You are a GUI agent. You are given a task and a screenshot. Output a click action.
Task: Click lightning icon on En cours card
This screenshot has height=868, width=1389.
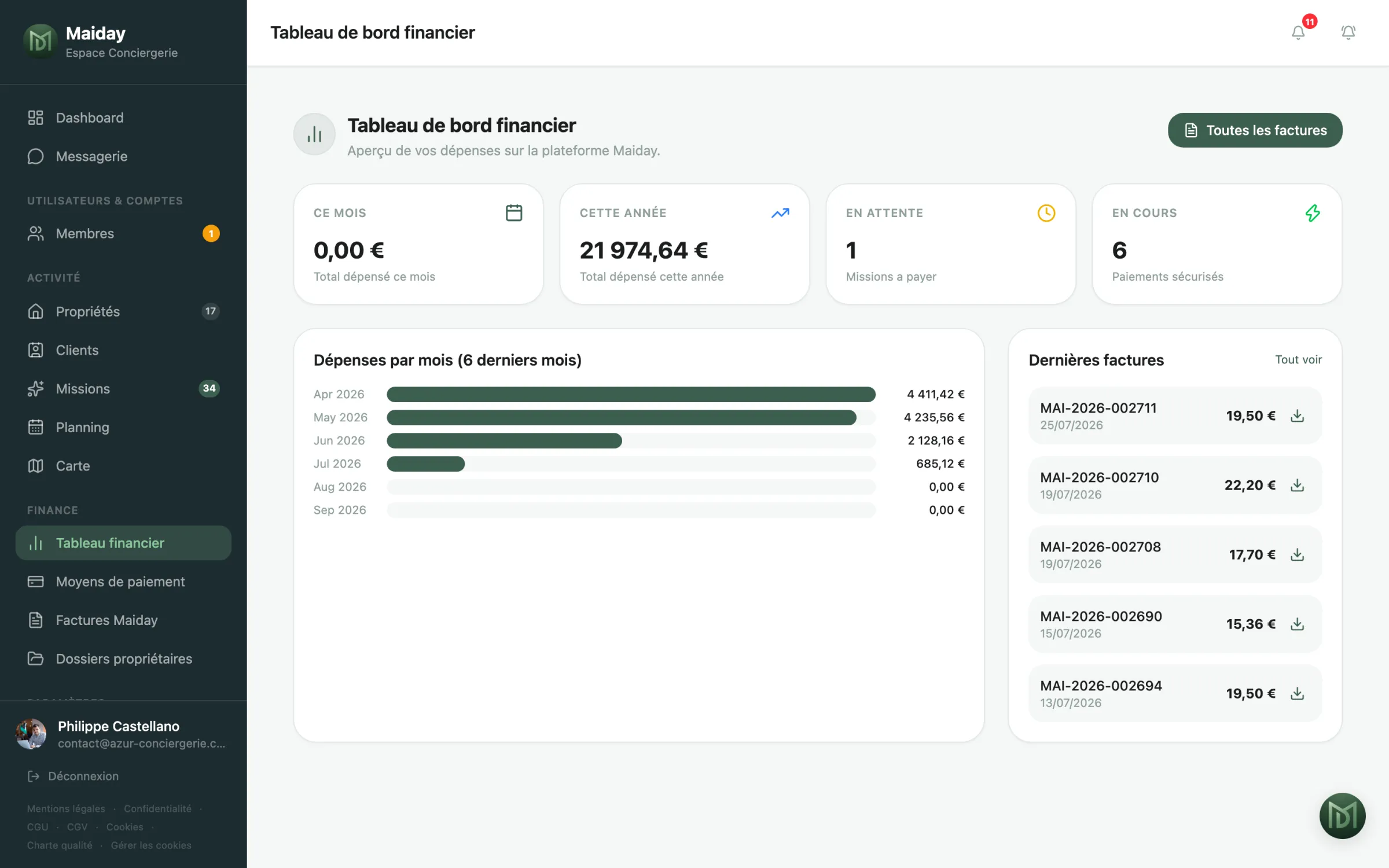point(1313,213)
